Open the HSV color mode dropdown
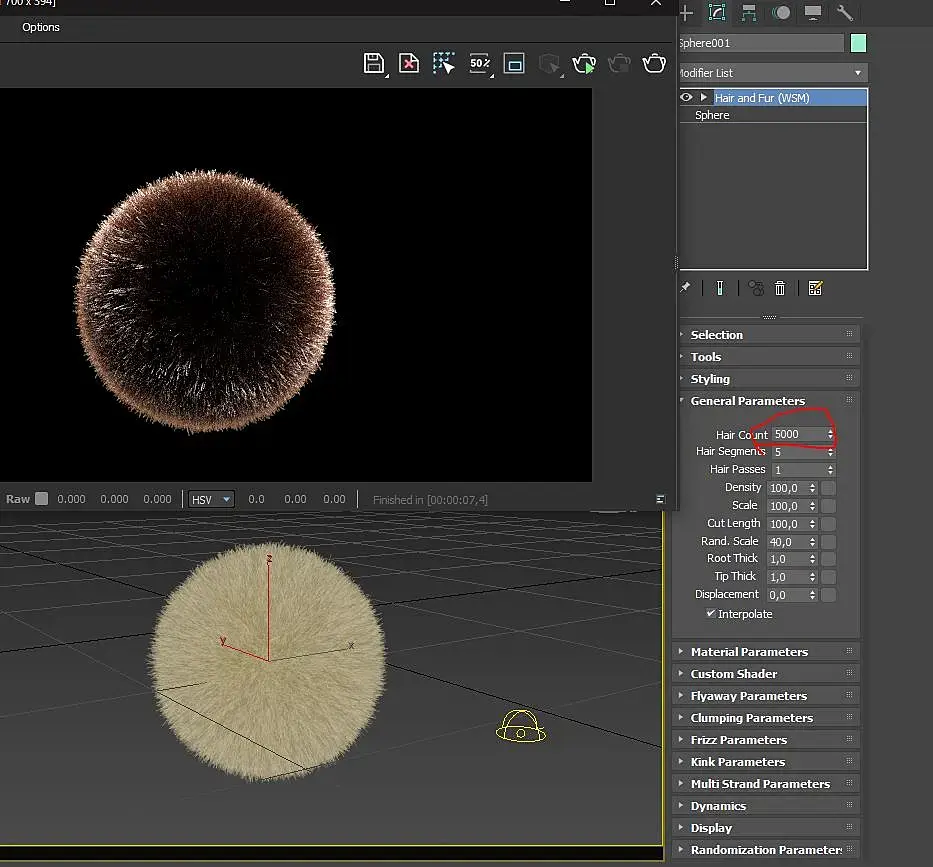Screen dimensions: 933x867 coord(212,499)
